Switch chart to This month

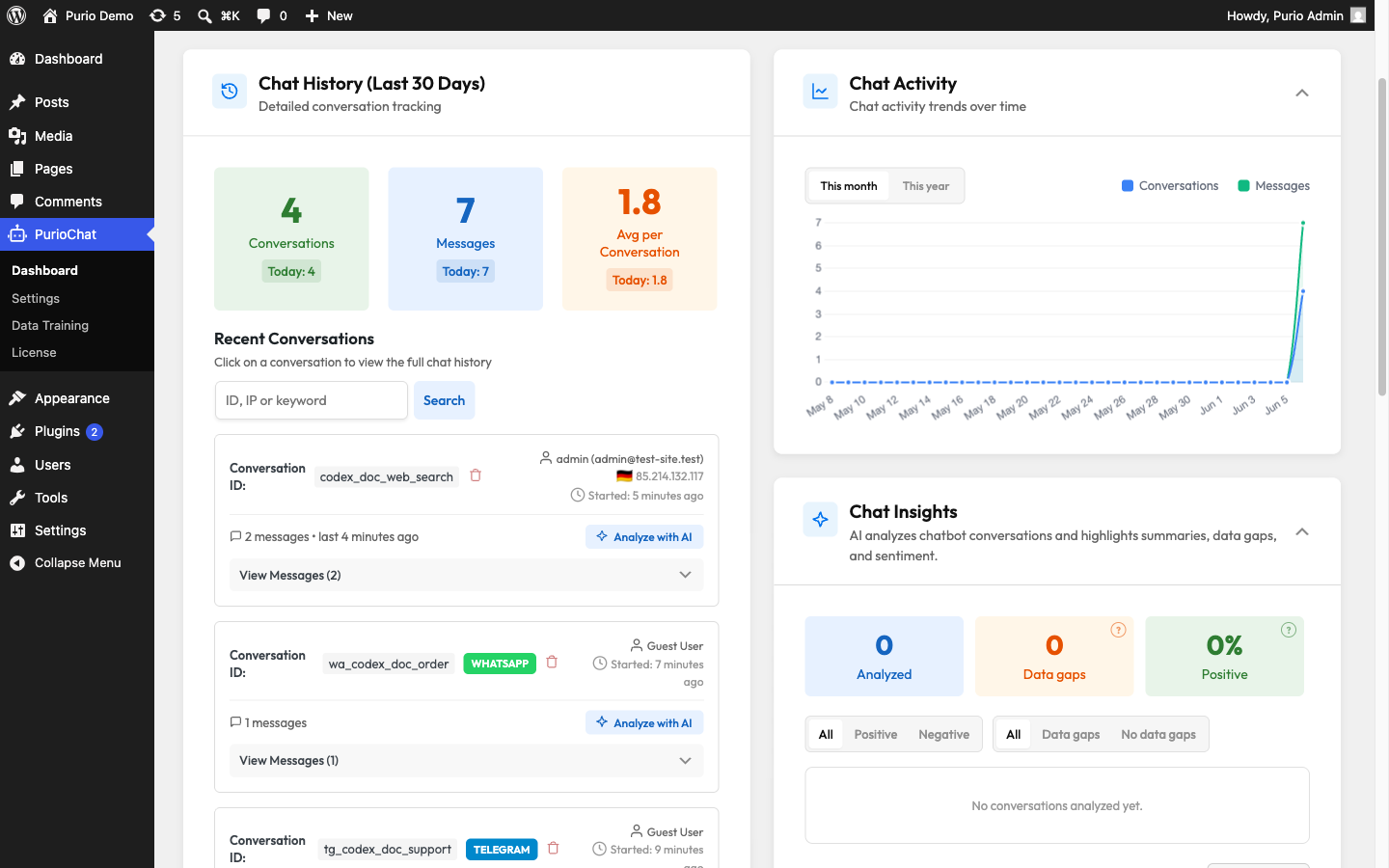(x=849, y=186)
